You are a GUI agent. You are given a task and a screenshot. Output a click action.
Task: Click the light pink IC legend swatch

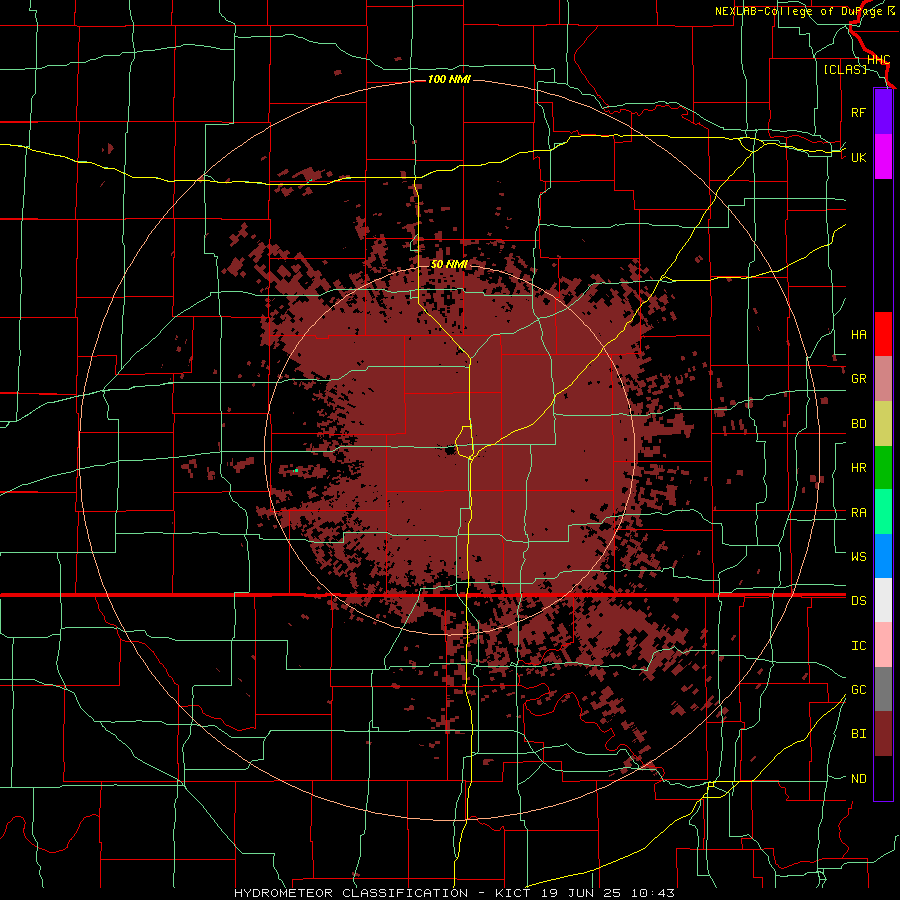pyautogui.click(x=883, y=645)
